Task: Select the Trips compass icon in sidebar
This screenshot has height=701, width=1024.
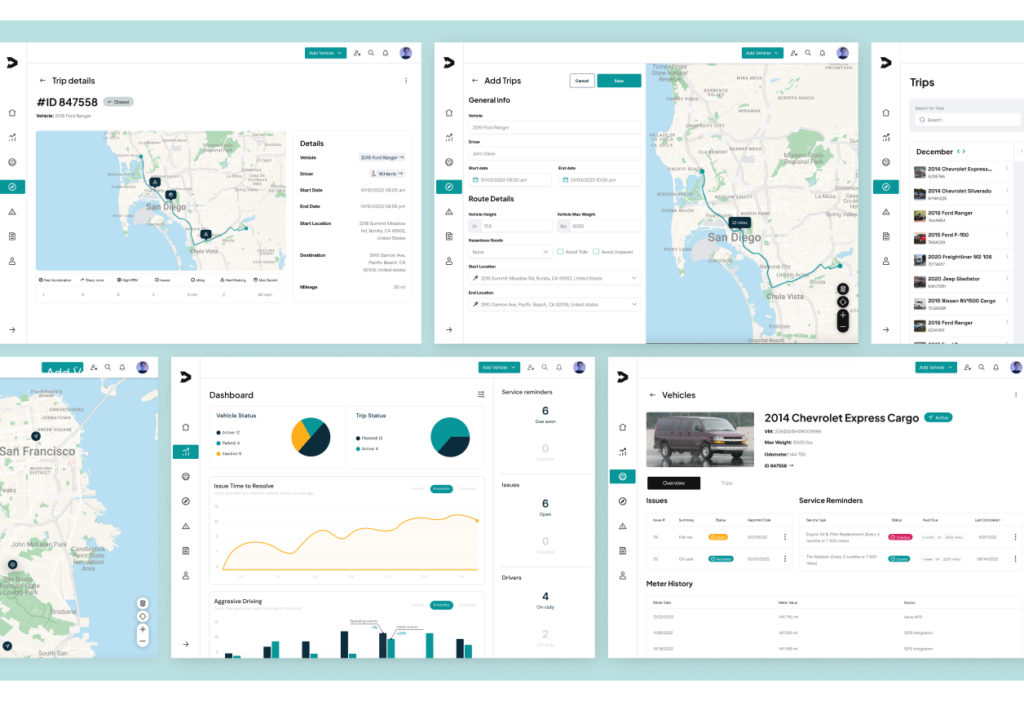Action: pos(12,186)
